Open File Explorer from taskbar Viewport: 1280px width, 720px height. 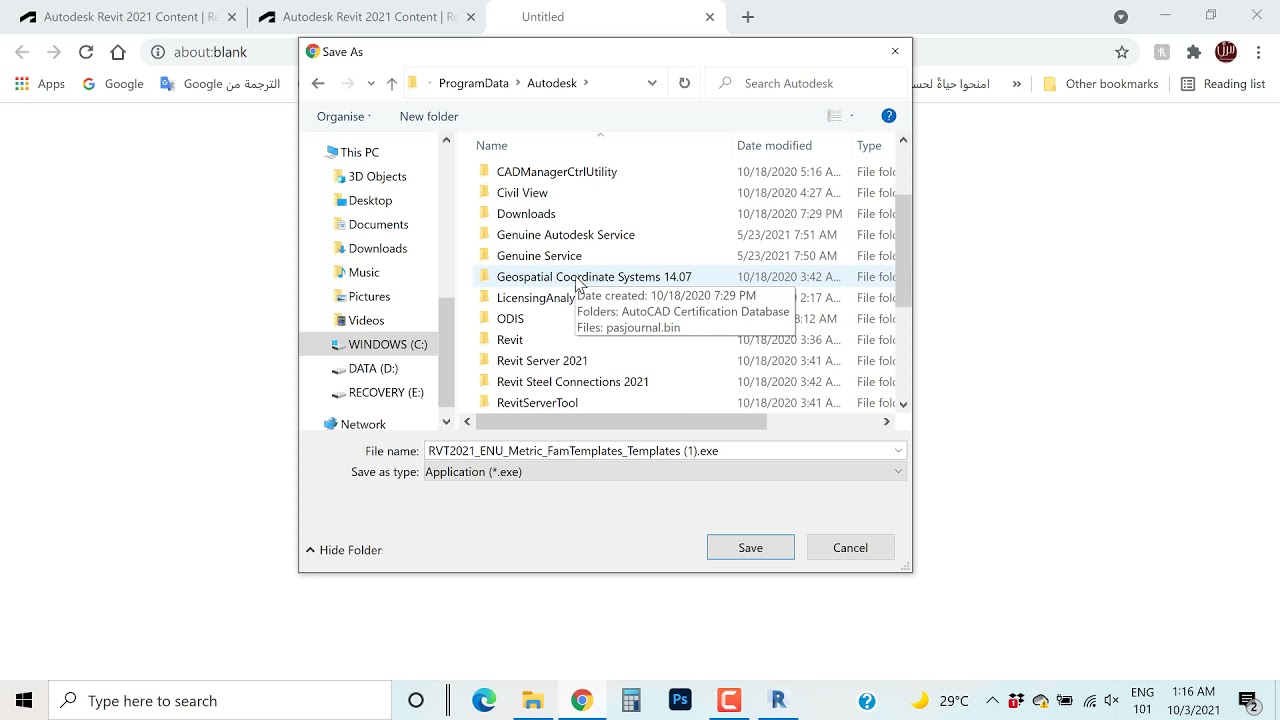[533, 700]
